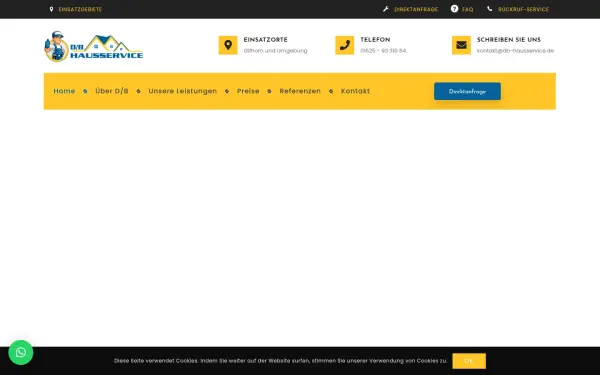
Task: Open the Über D/B menu item
Action: coord(112,91)
